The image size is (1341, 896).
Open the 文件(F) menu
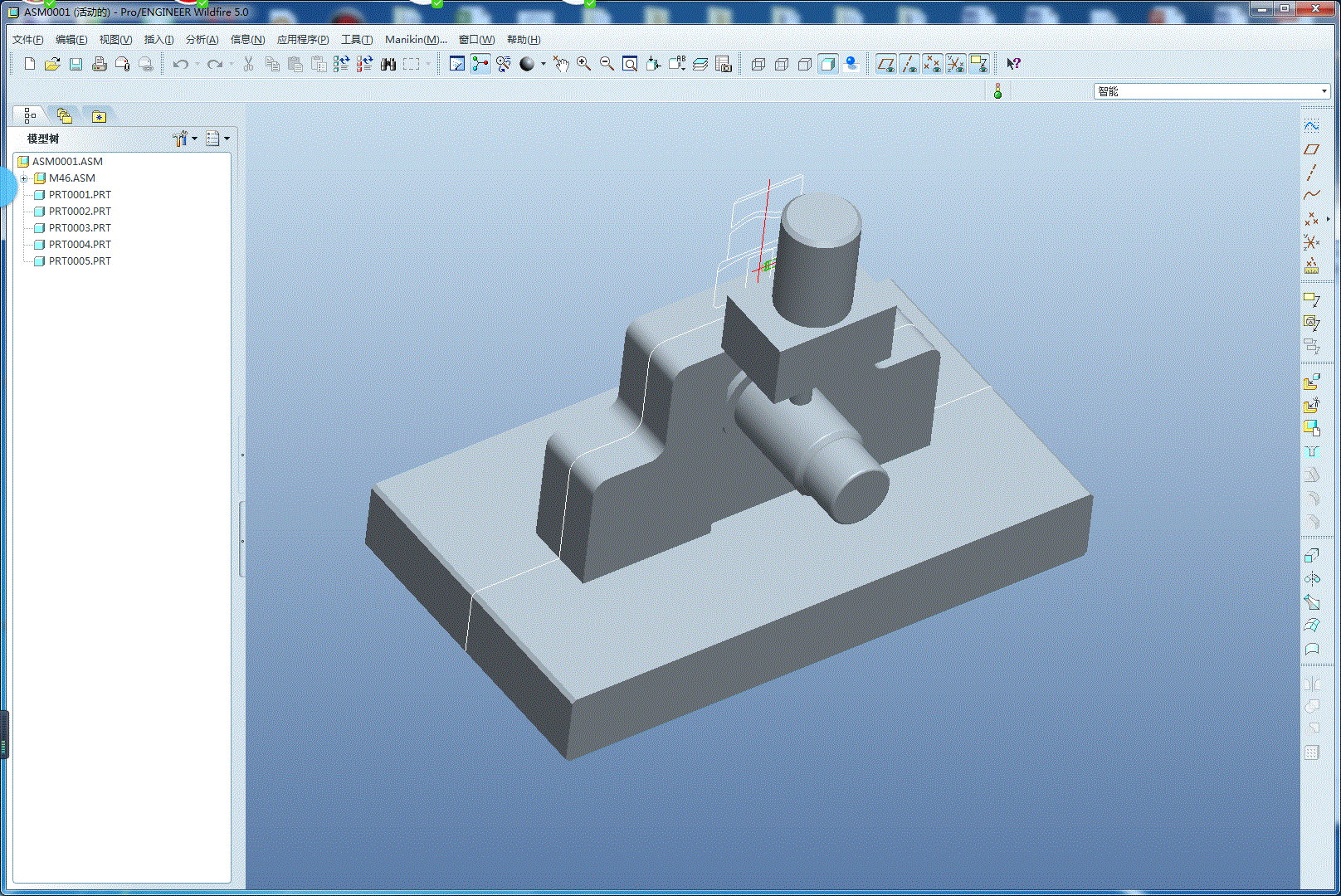(27, 39)
